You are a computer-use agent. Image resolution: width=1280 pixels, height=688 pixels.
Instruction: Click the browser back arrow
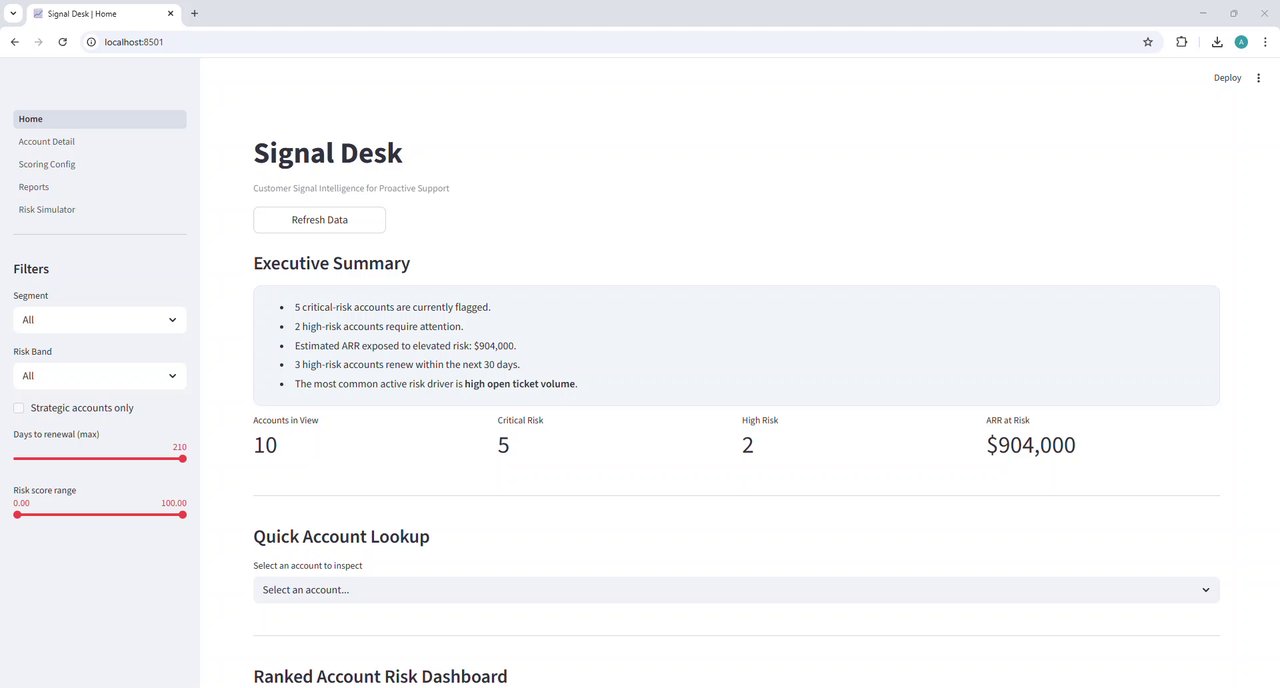[x=15, y=42]
